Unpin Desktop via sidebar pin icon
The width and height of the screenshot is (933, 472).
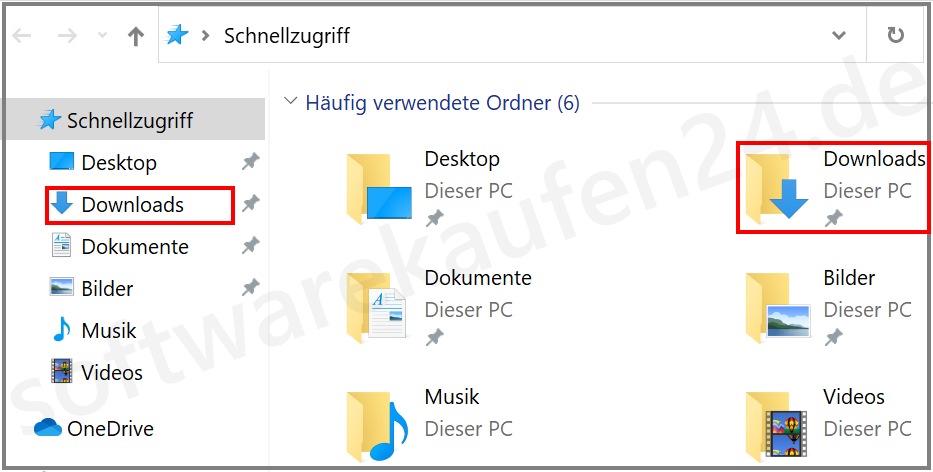tap(251, 162)
